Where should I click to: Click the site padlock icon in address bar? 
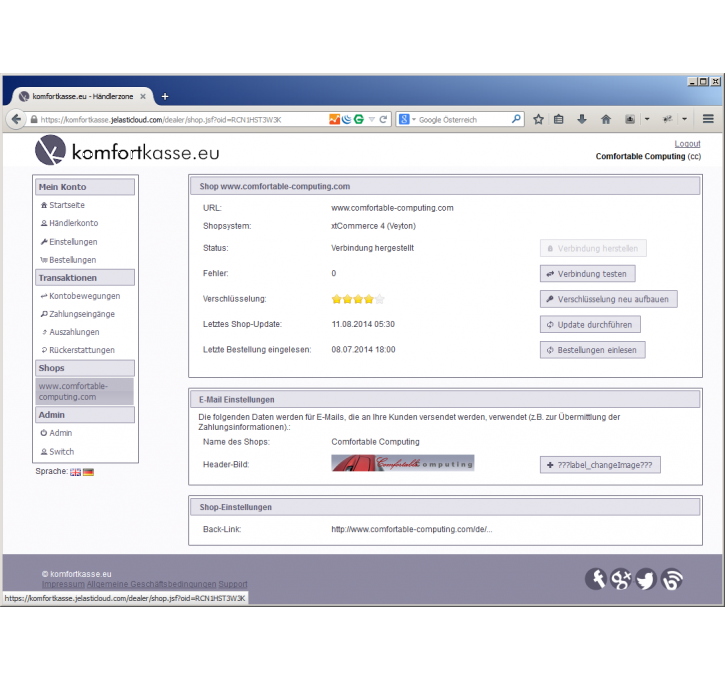point(34,119)
